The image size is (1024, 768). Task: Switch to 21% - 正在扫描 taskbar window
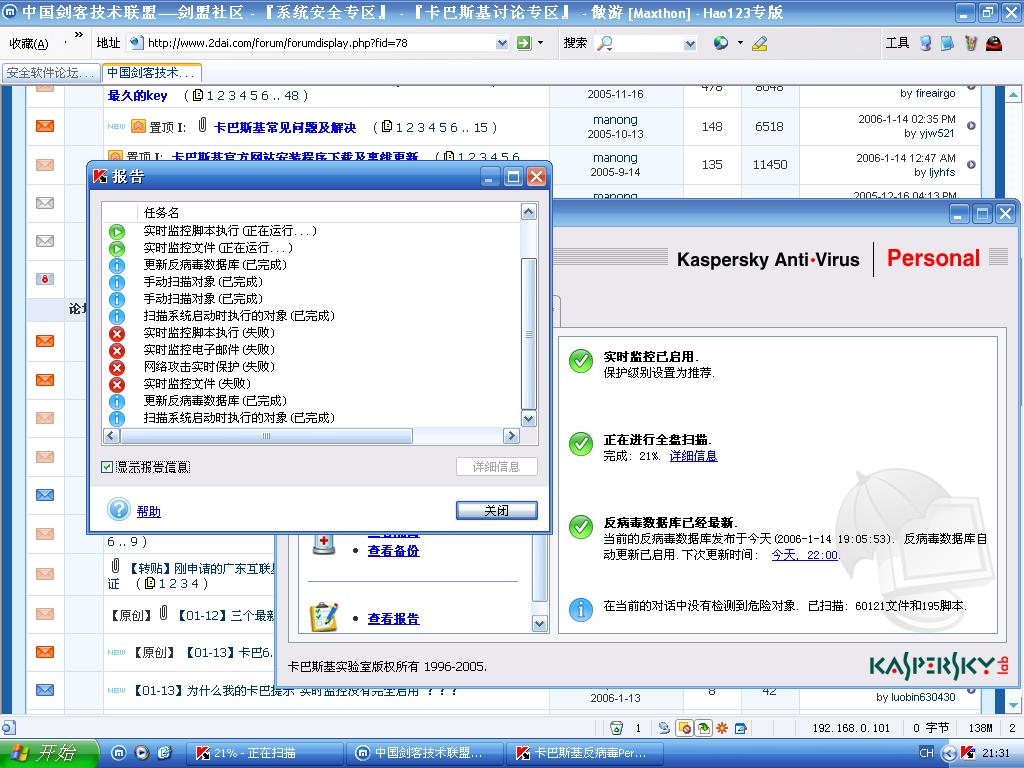pyautogui.click(x=264, y=753)
